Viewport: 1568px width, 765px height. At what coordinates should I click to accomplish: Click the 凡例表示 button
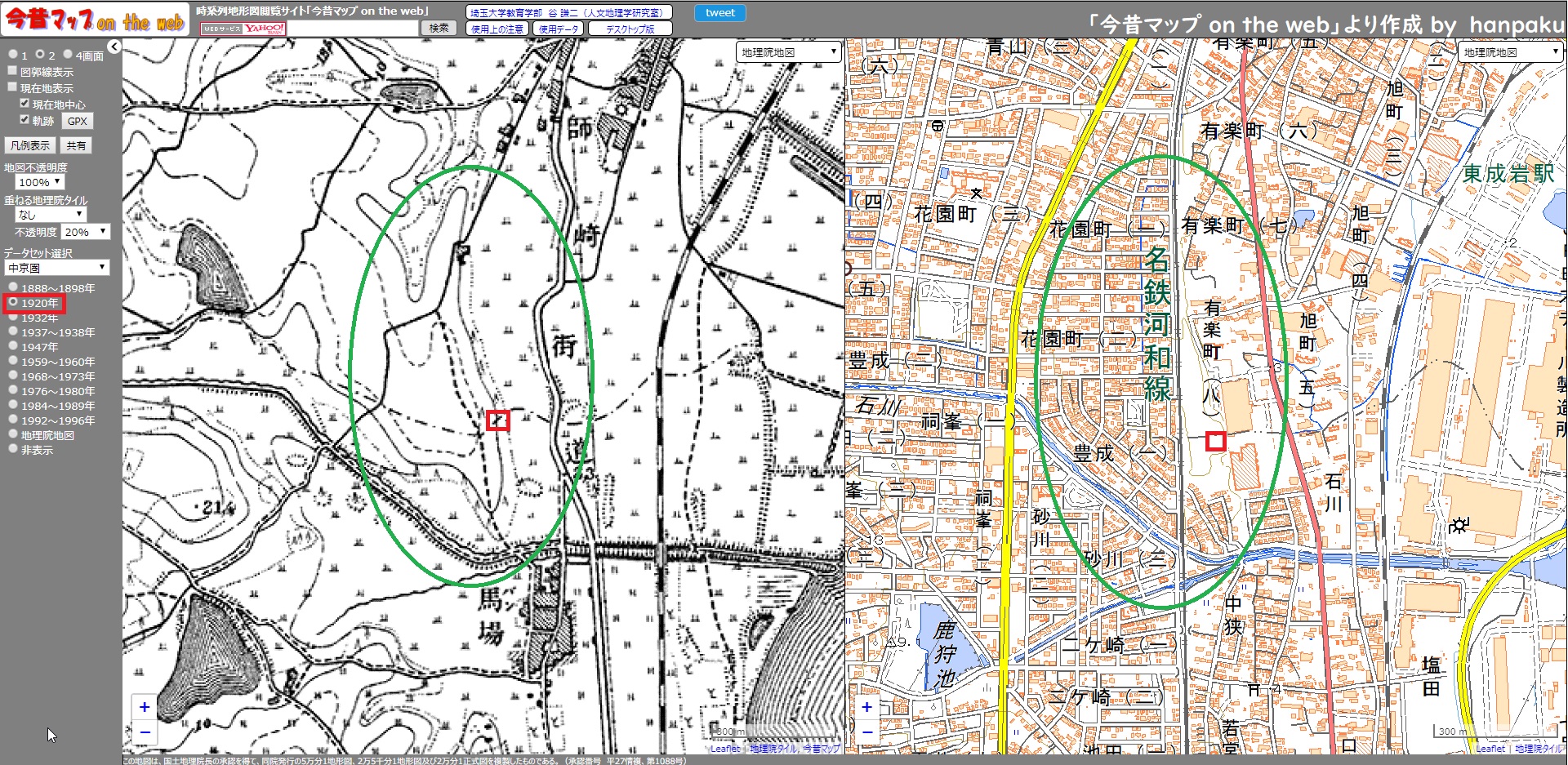pyautogui.click(x=30, y=145)
